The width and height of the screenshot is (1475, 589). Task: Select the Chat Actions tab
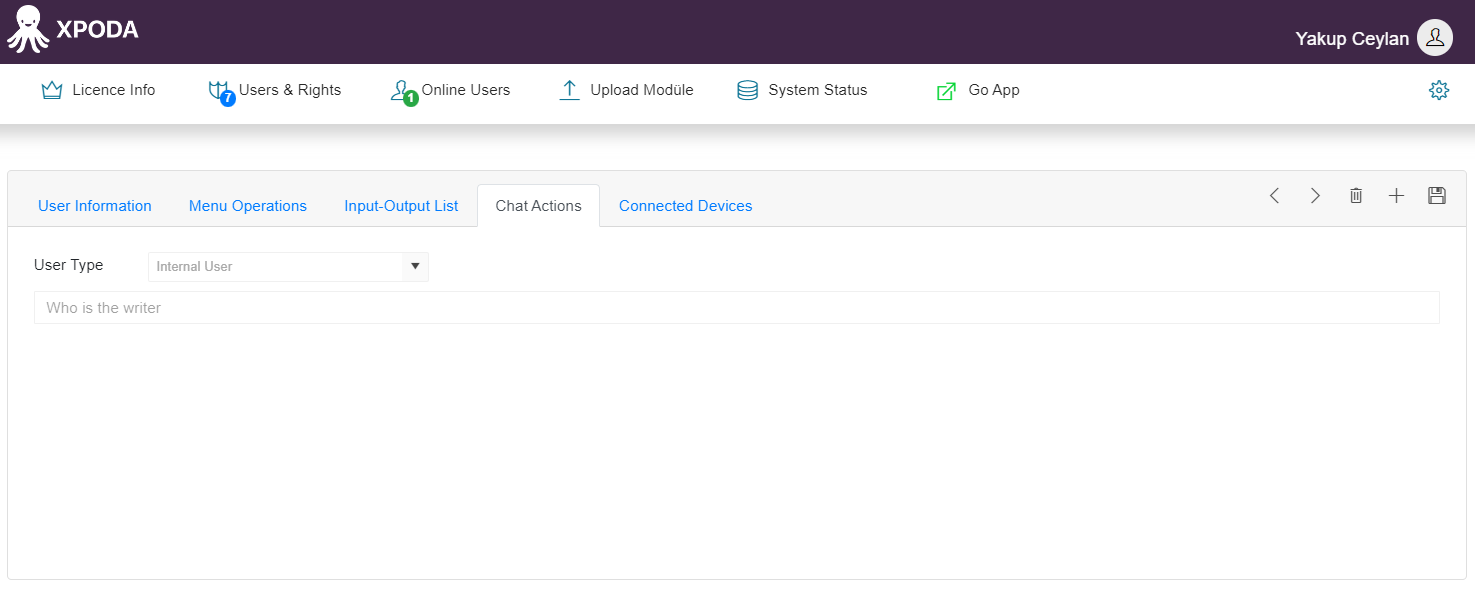click(x=538, y=206)
